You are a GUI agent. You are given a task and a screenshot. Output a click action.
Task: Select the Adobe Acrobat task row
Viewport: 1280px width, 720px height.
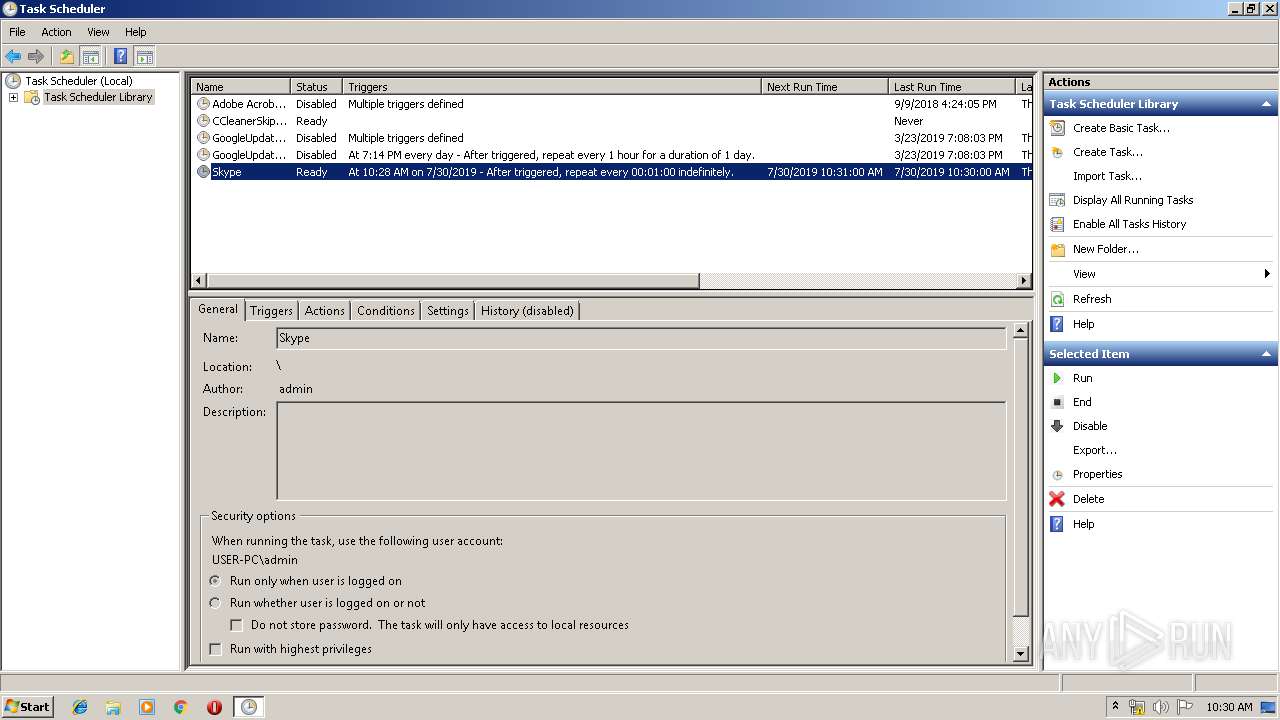click(612, 104)
